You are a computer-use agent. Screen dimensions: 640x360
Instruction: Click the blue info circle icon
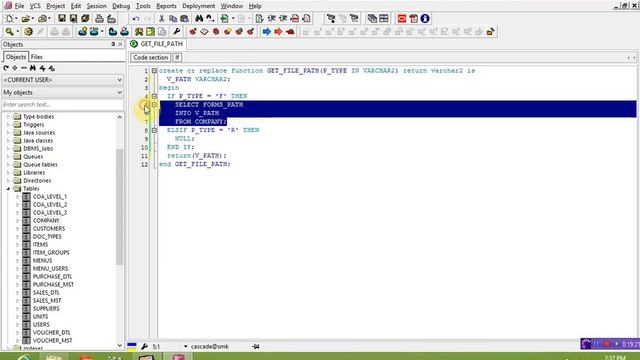(425, 18)
